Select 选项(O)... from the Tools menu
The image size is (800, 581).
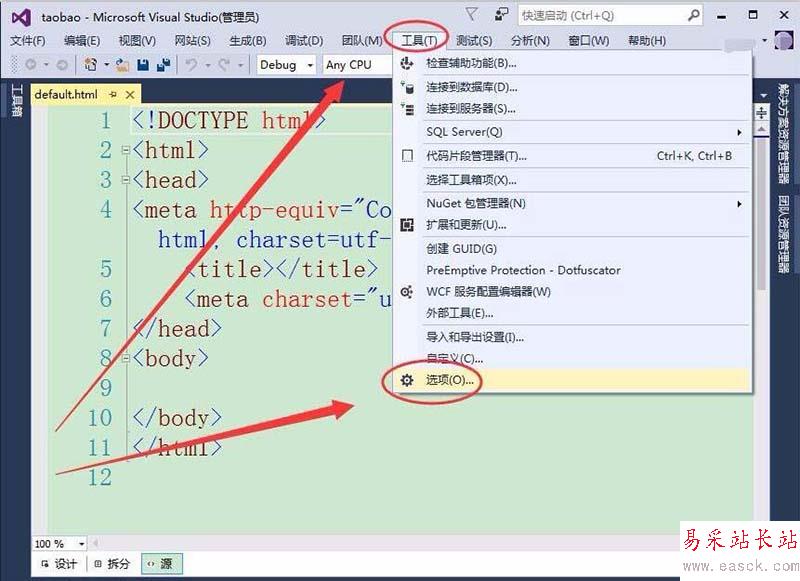(x=571, y=380)
